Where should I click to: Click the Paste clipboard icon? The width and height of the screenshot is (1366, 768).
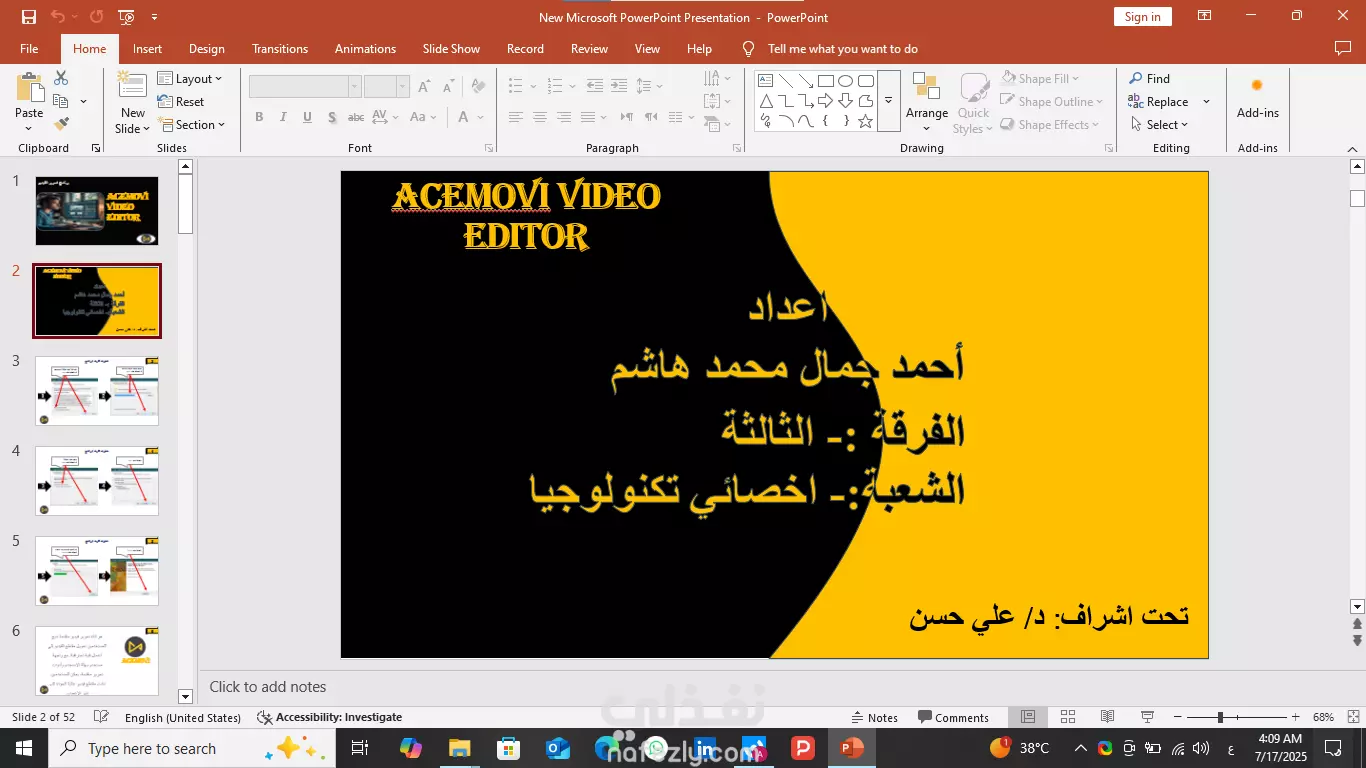click(29, 87)
